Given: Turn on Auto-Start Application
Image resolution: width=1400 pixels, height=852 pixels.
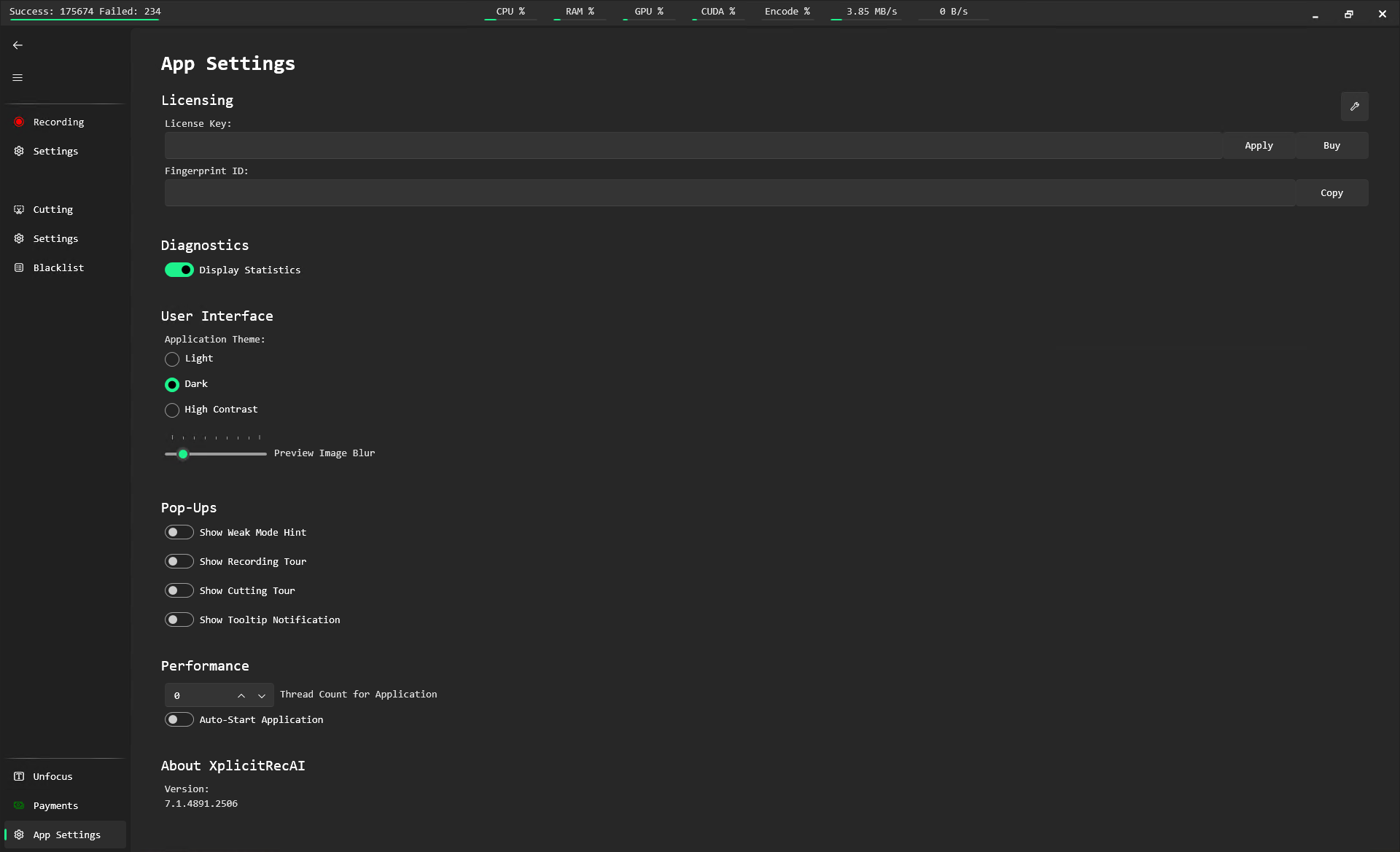Looking at the screenshot, I should coord(179,719).
